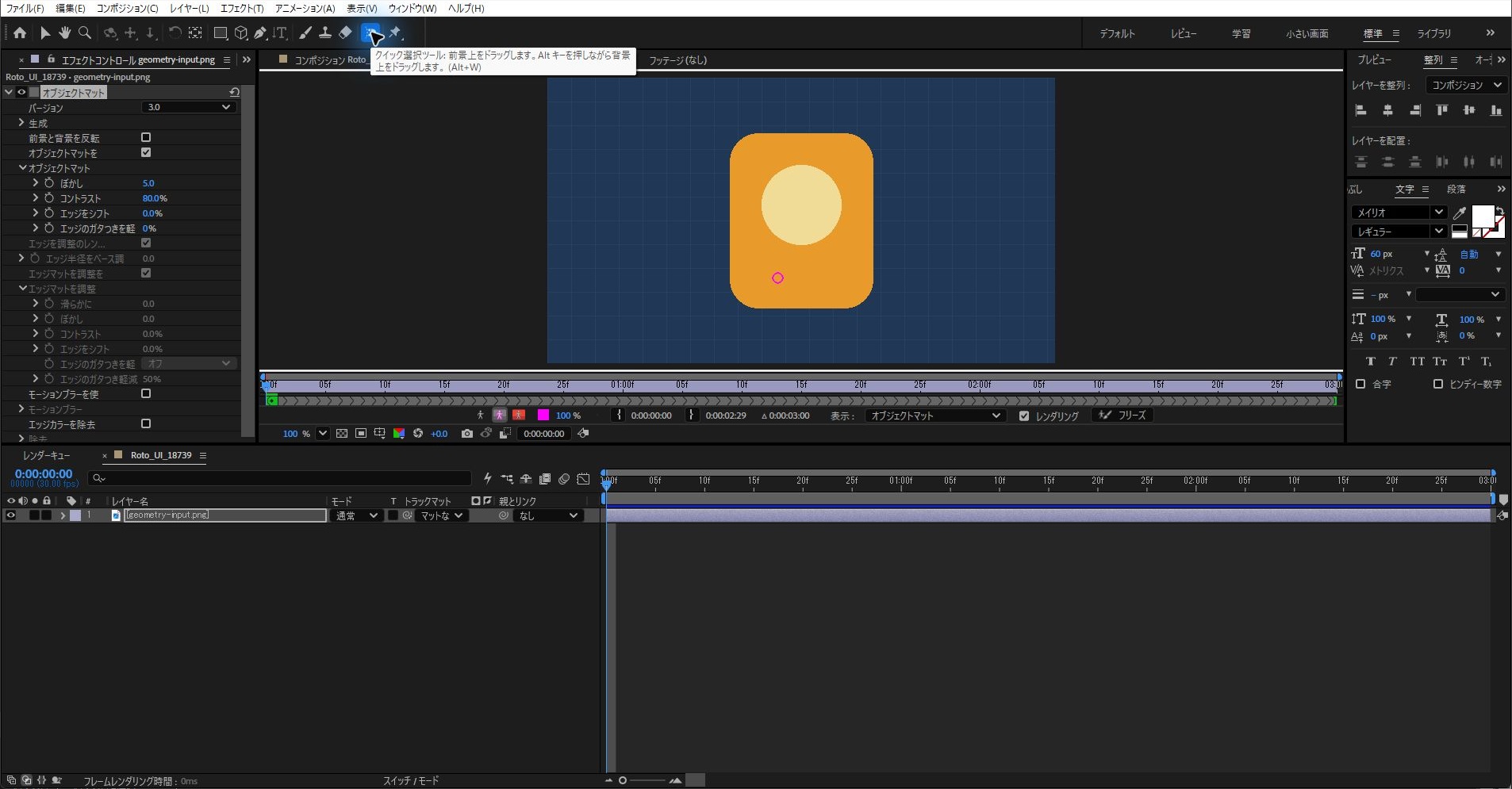Expand the モーションブラー property group
The width and height of the screenshot is (1512, 789).
pyautogui.click(x=21, y=409)
